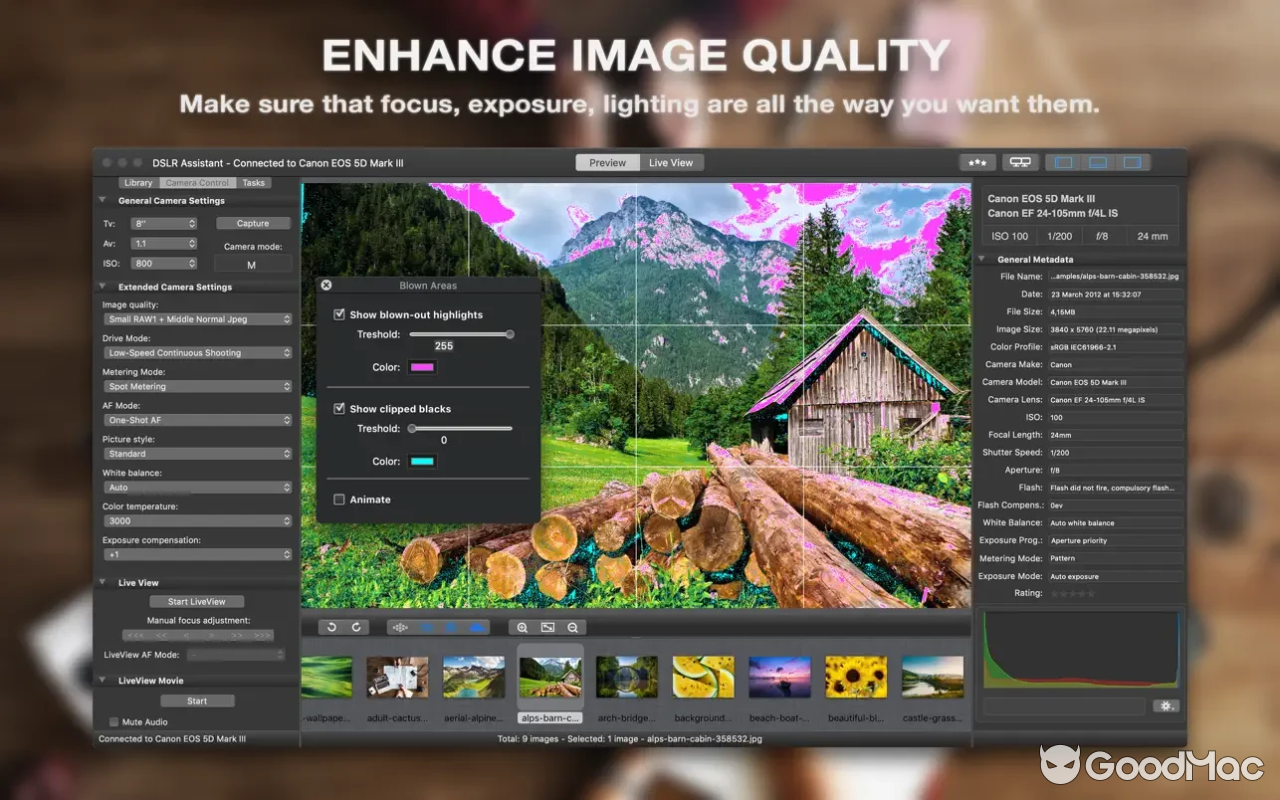1280x800 pixels.
Task: Collapse the General Metadata section
Action: click(x=981, y=259)
